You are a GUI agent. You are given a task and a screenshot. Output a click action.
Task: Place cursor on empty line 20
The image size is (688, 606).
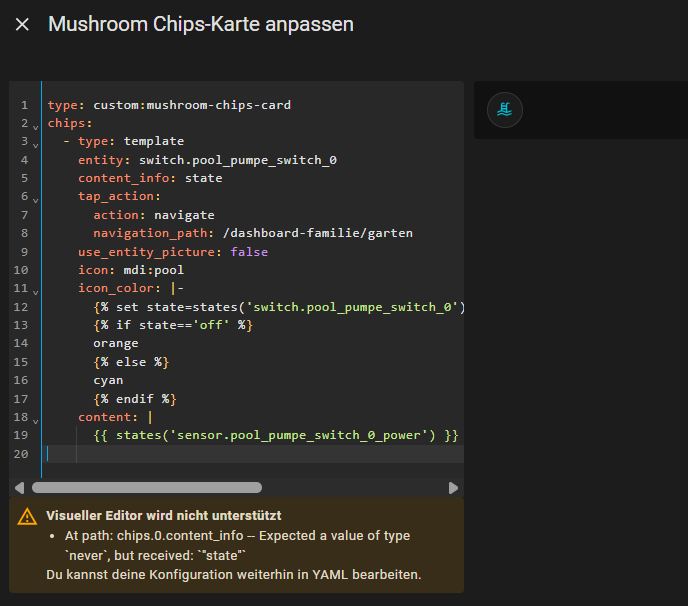pyautogui.click(x=254, y=454)
